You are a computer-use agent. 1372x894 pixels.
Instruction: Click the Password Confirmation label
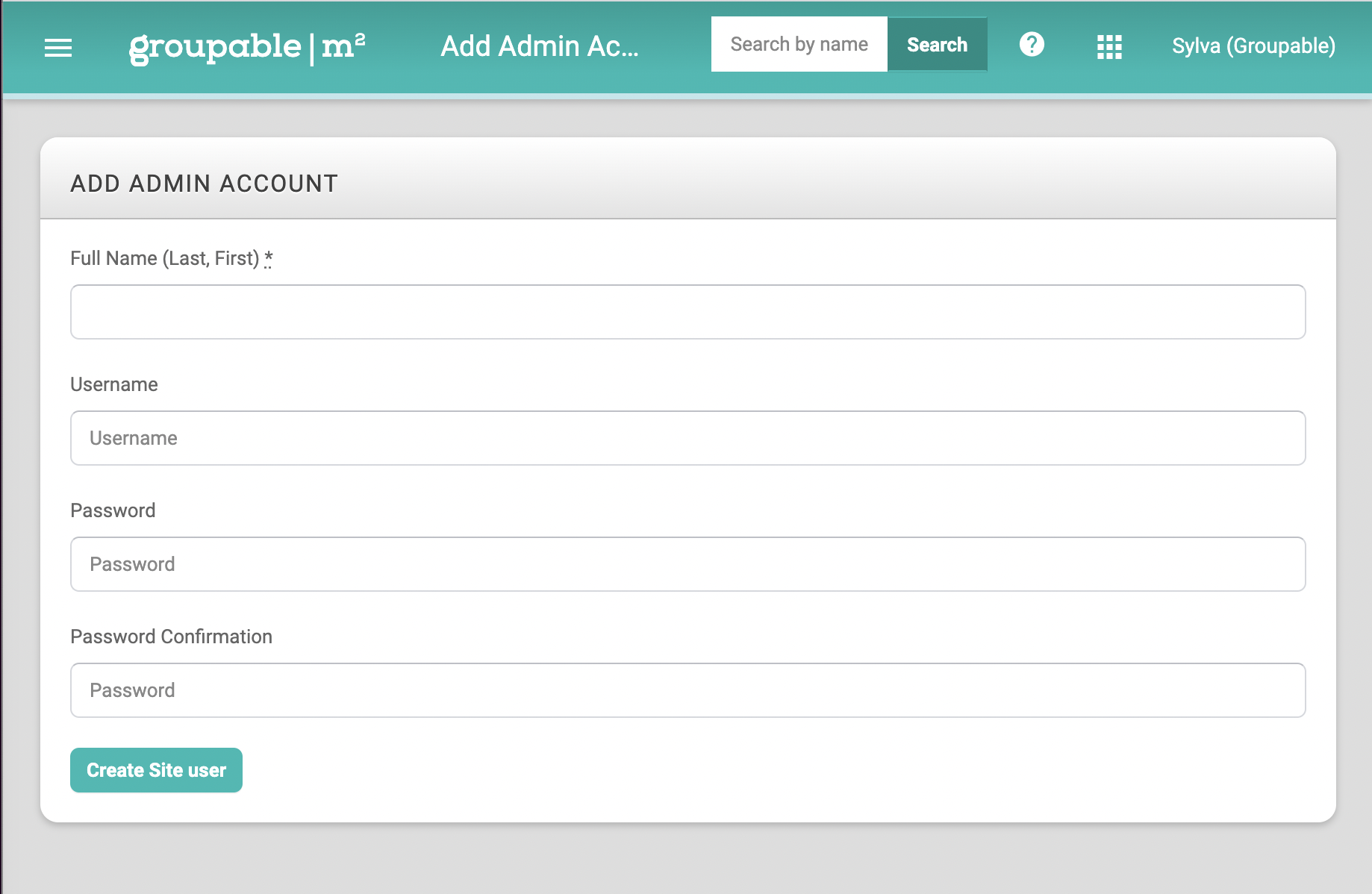[171, 637]
